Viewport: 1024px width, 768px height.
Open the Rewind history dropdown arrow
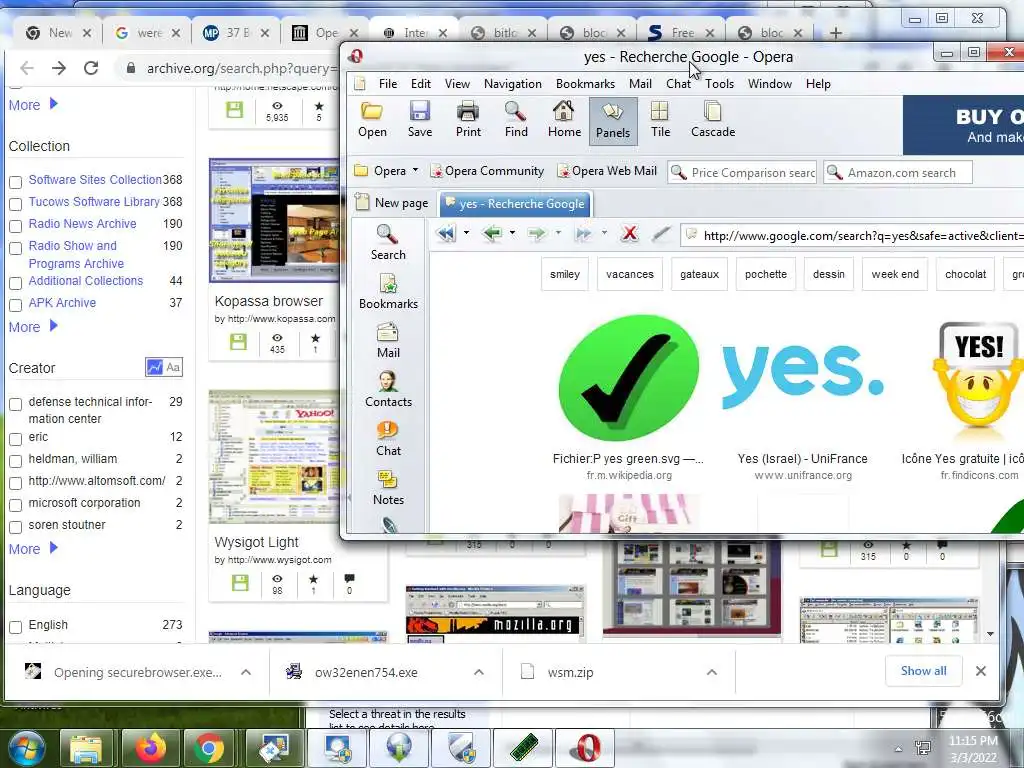[466, 232]
